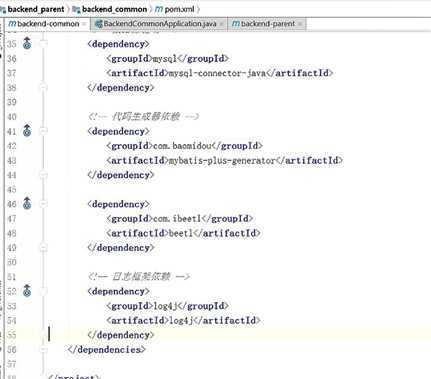
Task: Click log4j groupId on line 53
Action: [165, 306]
